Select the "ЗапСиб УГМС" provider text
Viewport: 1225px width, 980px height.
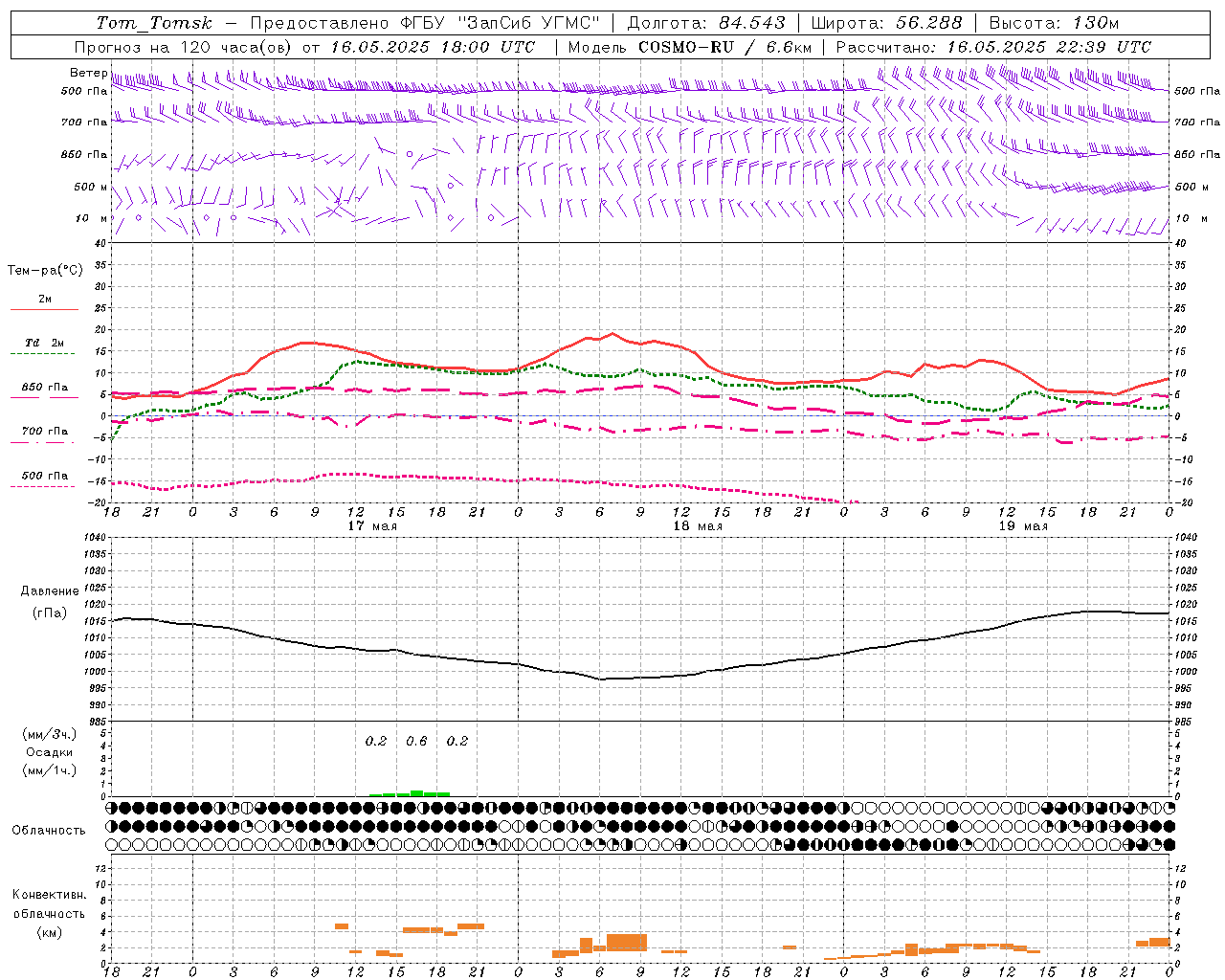pyautogui.click(x=530, y=23)
